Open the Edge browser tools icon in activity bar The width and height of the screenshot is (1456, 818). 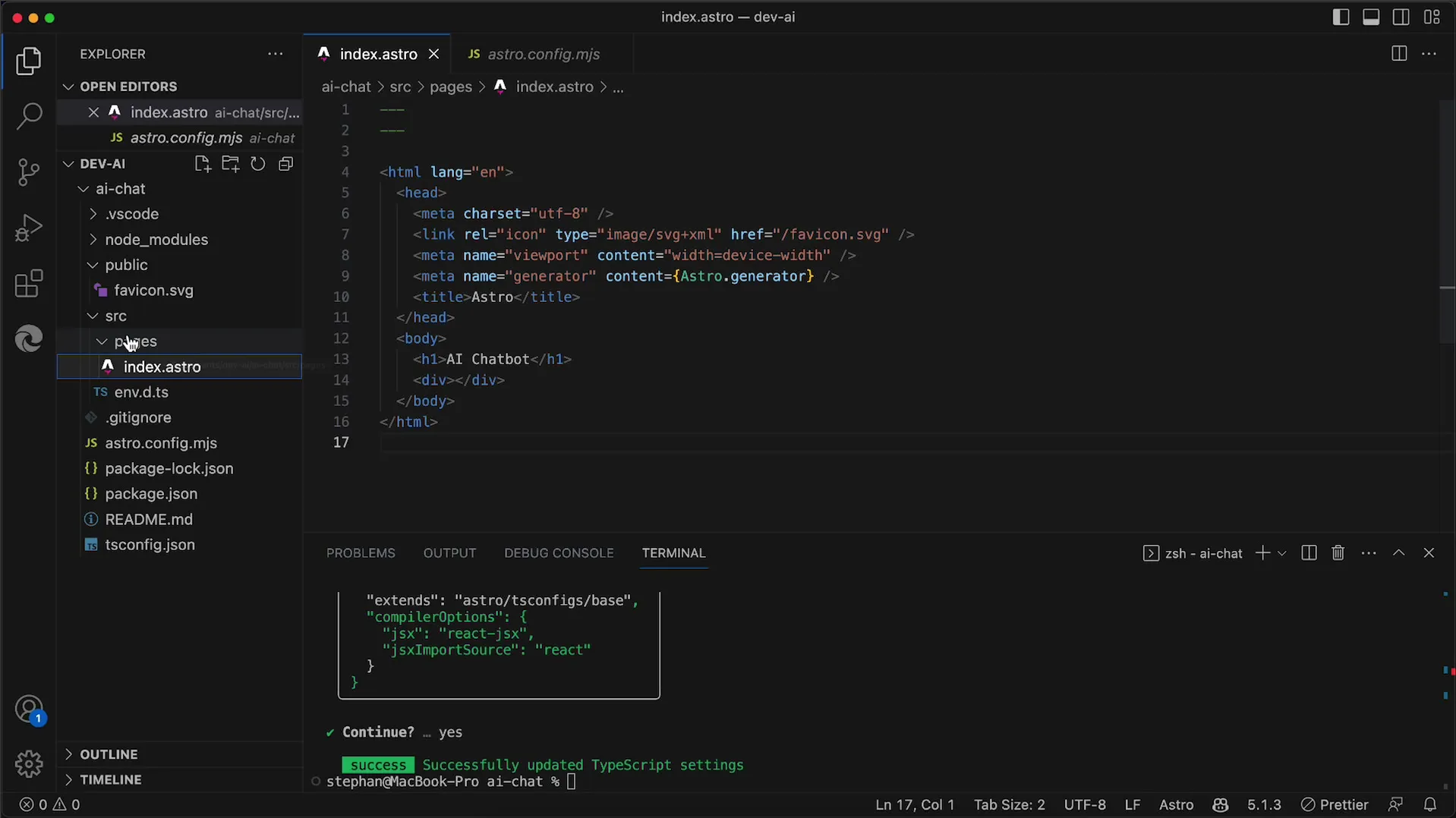[29, 338]
